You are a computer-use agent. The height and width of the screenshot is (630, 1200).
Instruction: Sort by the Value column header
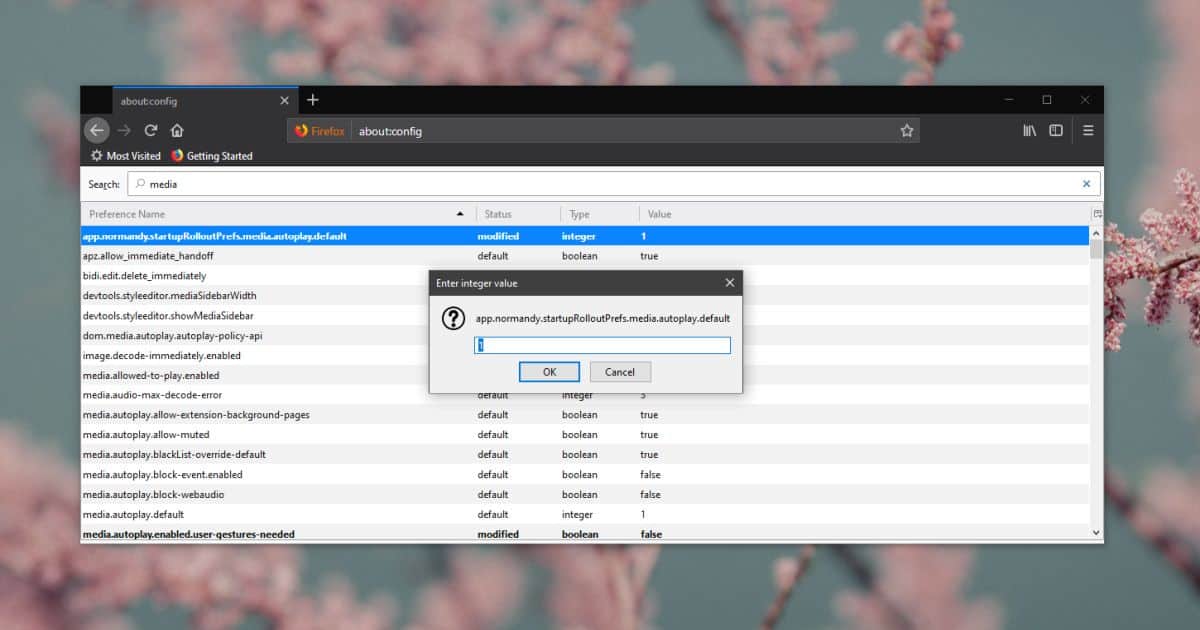click(865, 214)
